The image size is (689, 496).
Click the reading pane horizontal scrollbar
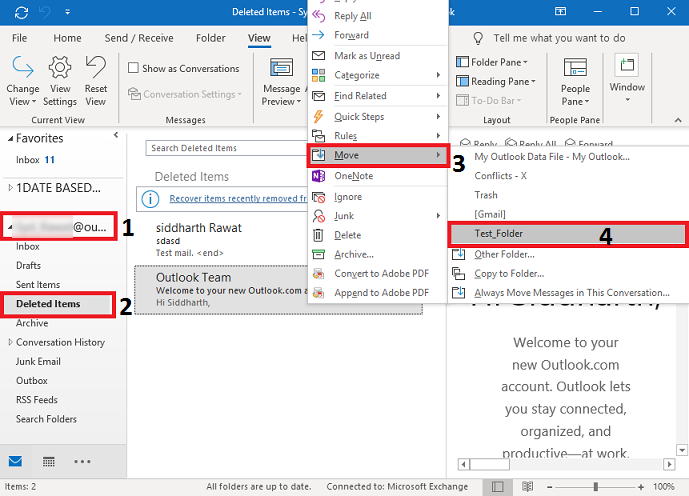[x=566, y=464]
